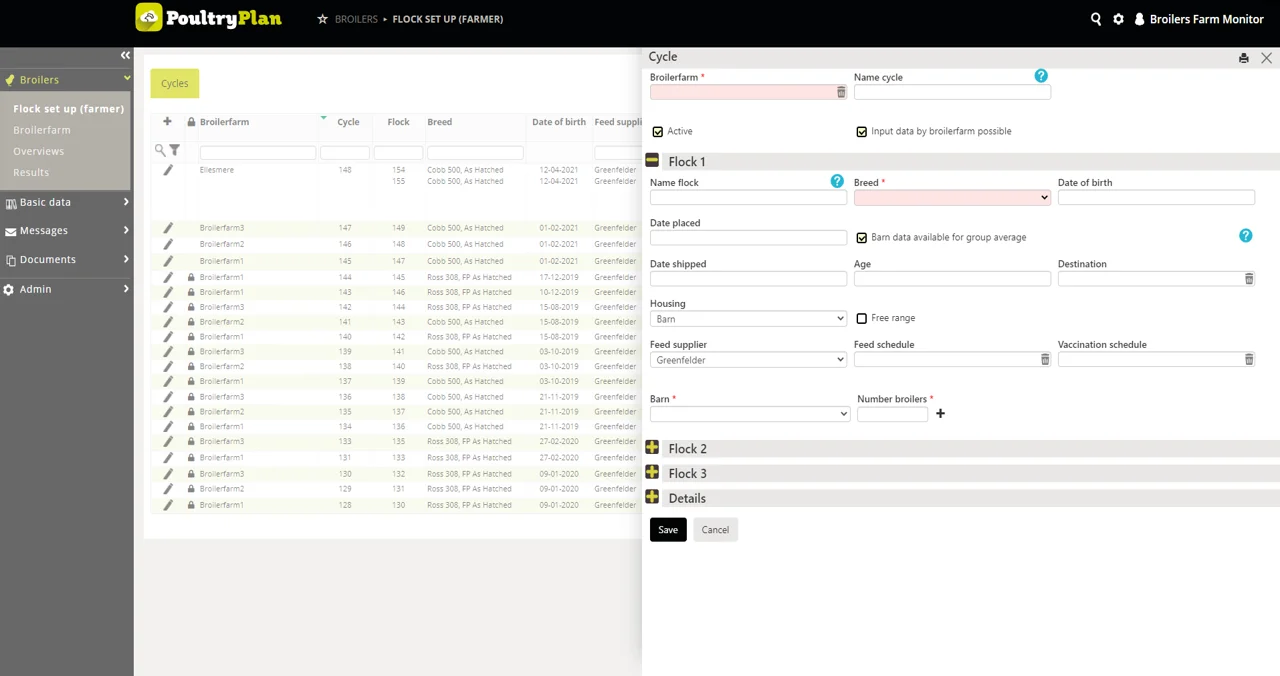Click the plus icon to add cycle row
Screen dimensions: 1280x676
(x=167, y=122)
